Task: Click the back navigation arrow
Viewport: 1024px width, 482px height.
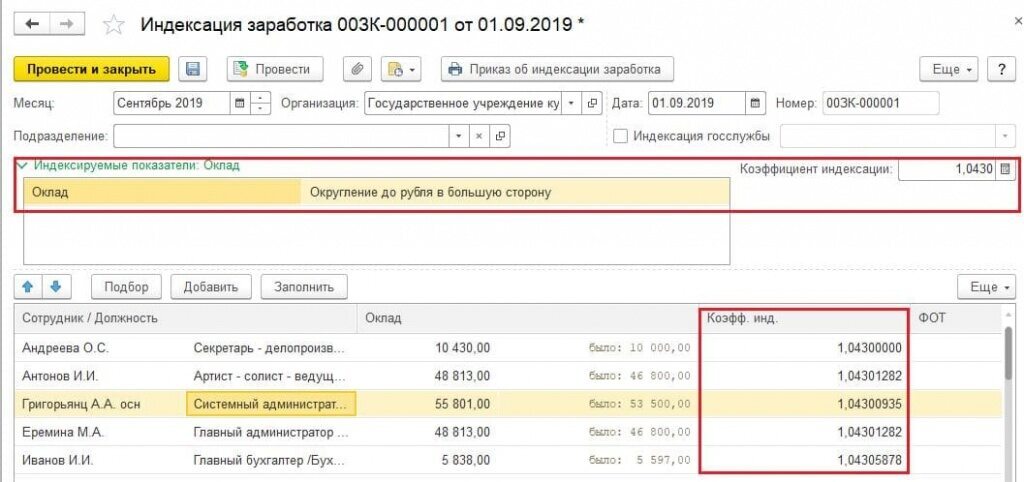Action: (x=34, y=23)
